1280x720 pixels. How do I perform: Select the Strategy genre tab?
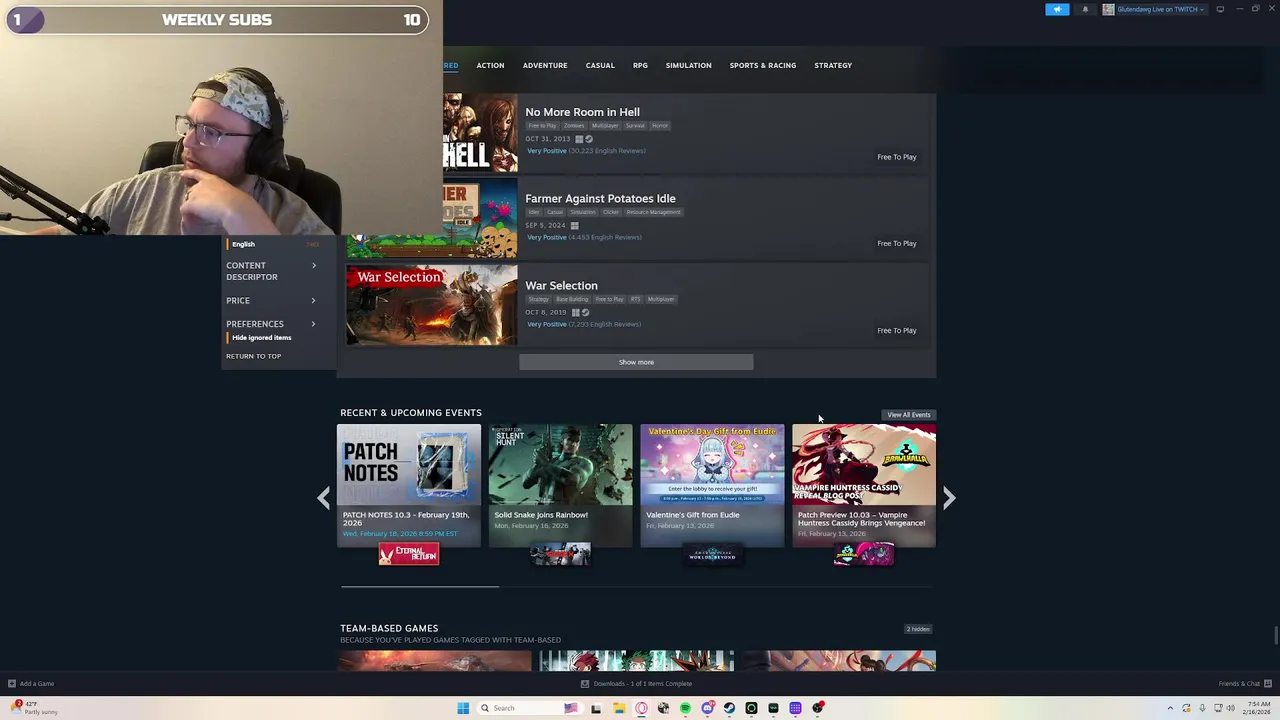833,65
